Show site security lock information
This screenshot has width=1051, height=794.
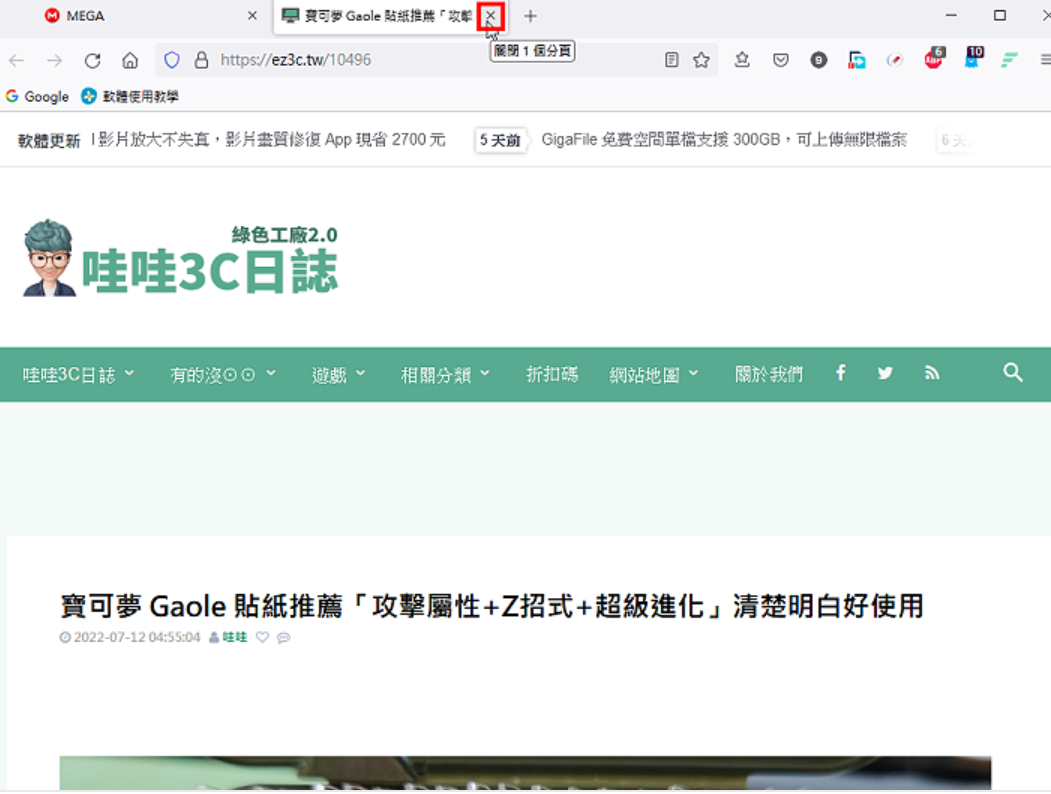[x=201, y=60]
